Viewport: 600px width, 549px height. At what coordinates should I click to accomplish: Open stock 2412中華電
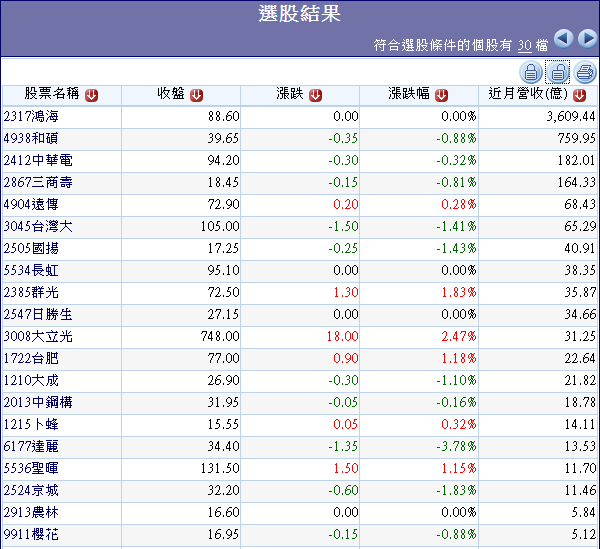point(38,160)
